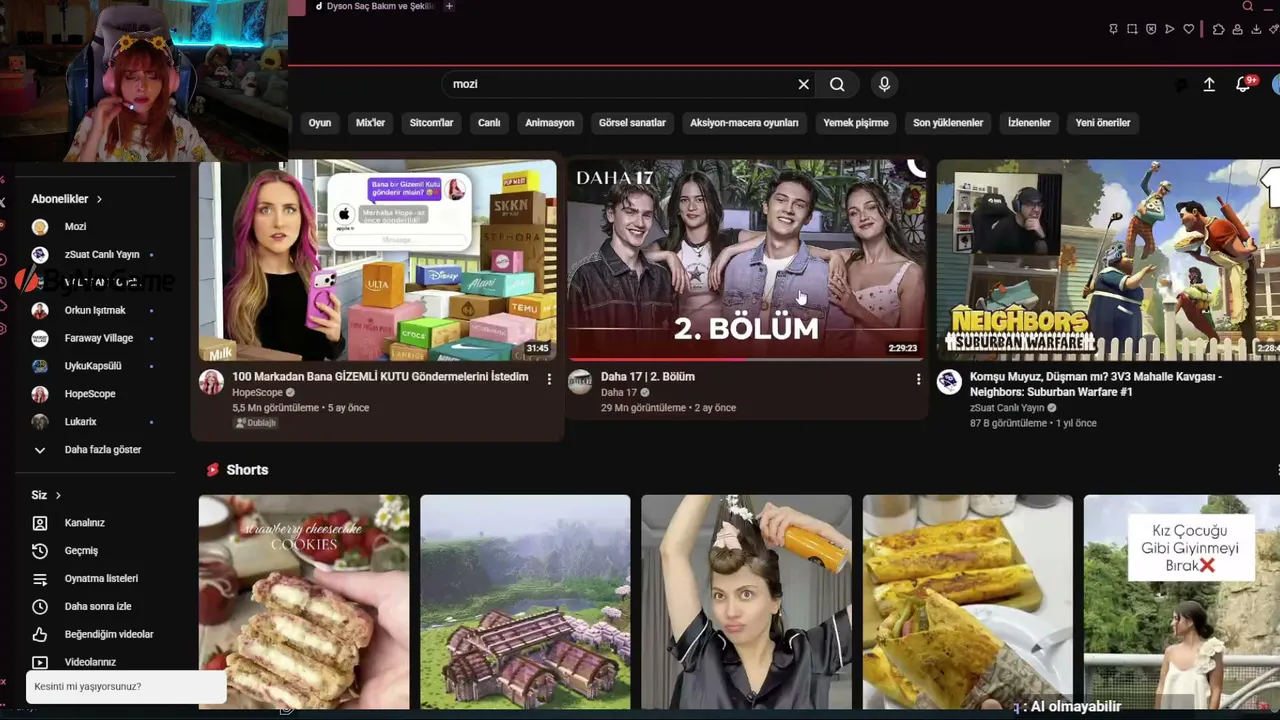This screenshot has height=720, width=1280.
Task: Select the 'Görsel sanatlar' filter chip
Action: coord(632,123)
